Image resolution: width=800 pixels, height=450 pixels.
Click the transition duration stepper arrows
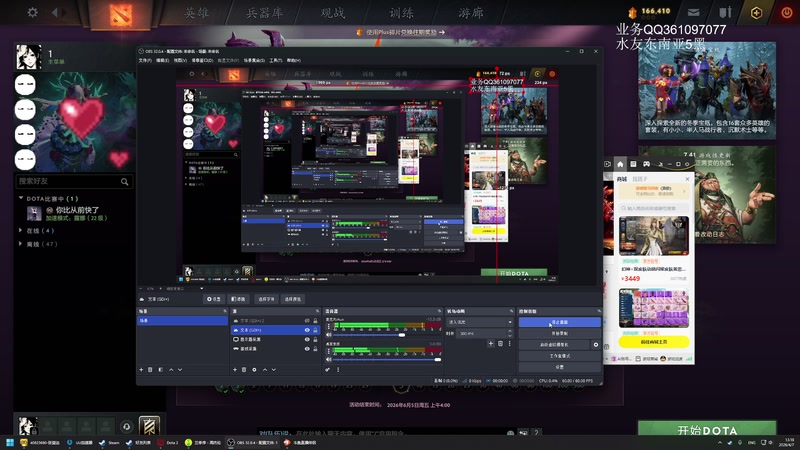[x=511, y=333]
